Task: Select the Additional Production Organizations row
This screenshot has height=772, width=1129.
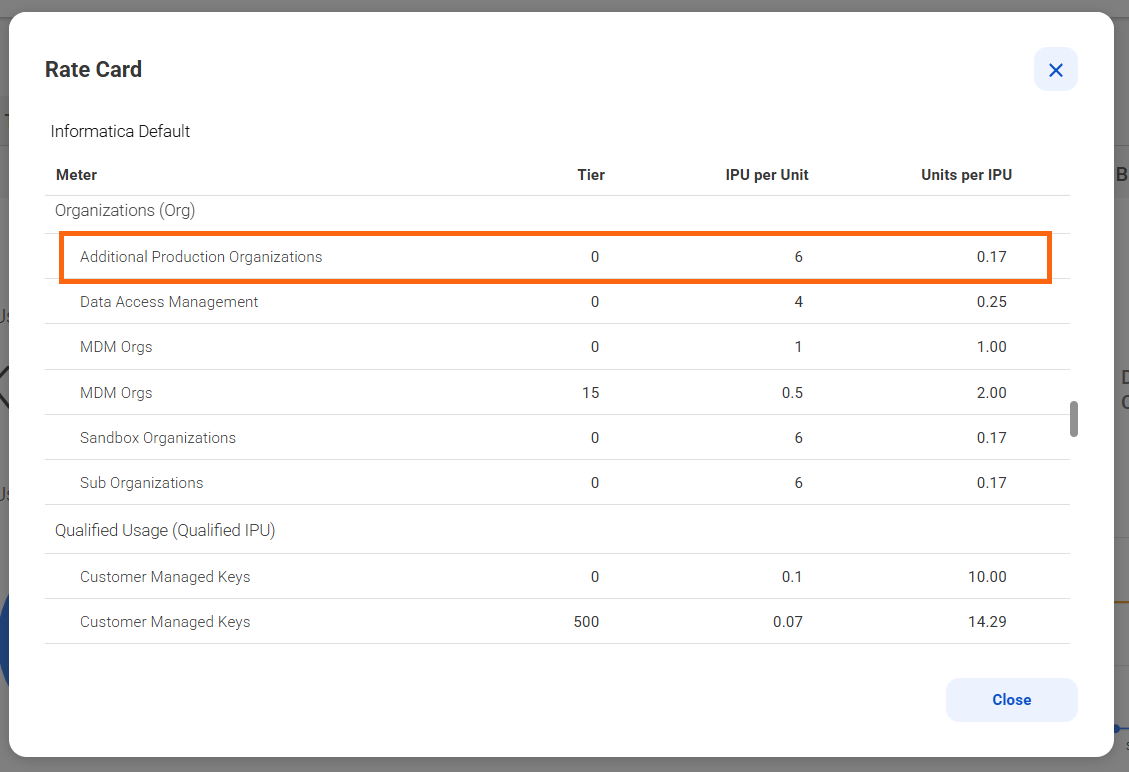Action: click(x=555, y=257)
